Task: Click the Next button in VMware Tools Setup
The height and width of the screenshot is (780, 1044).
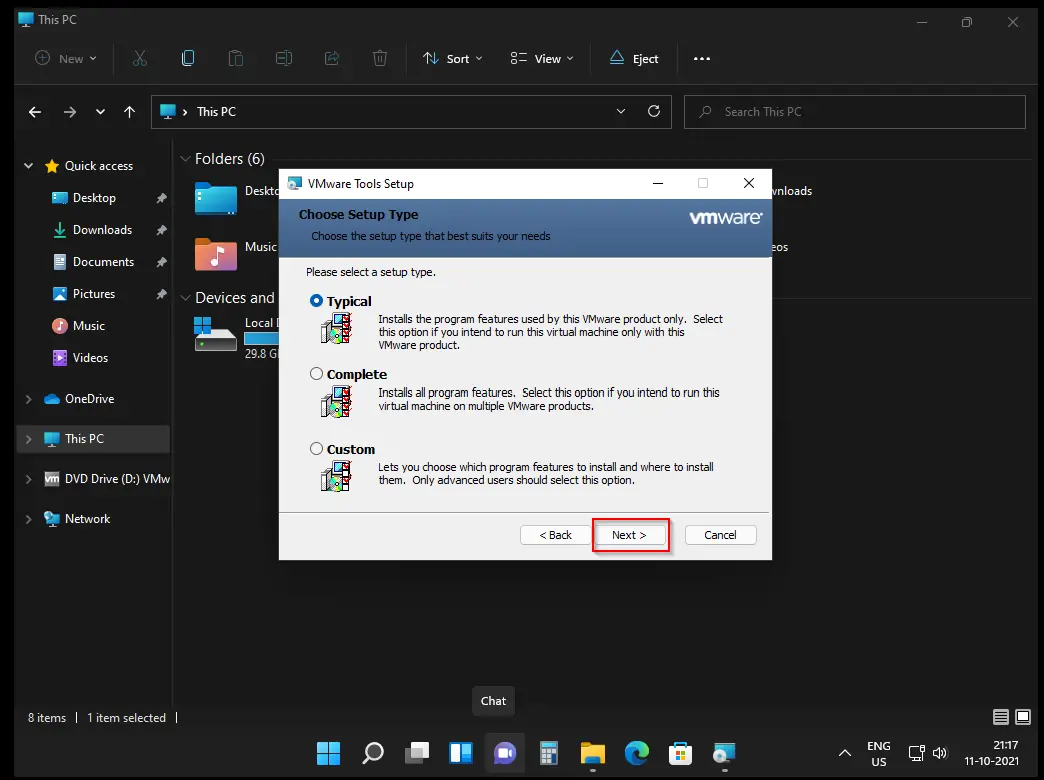Action: [x=630, y=535]
